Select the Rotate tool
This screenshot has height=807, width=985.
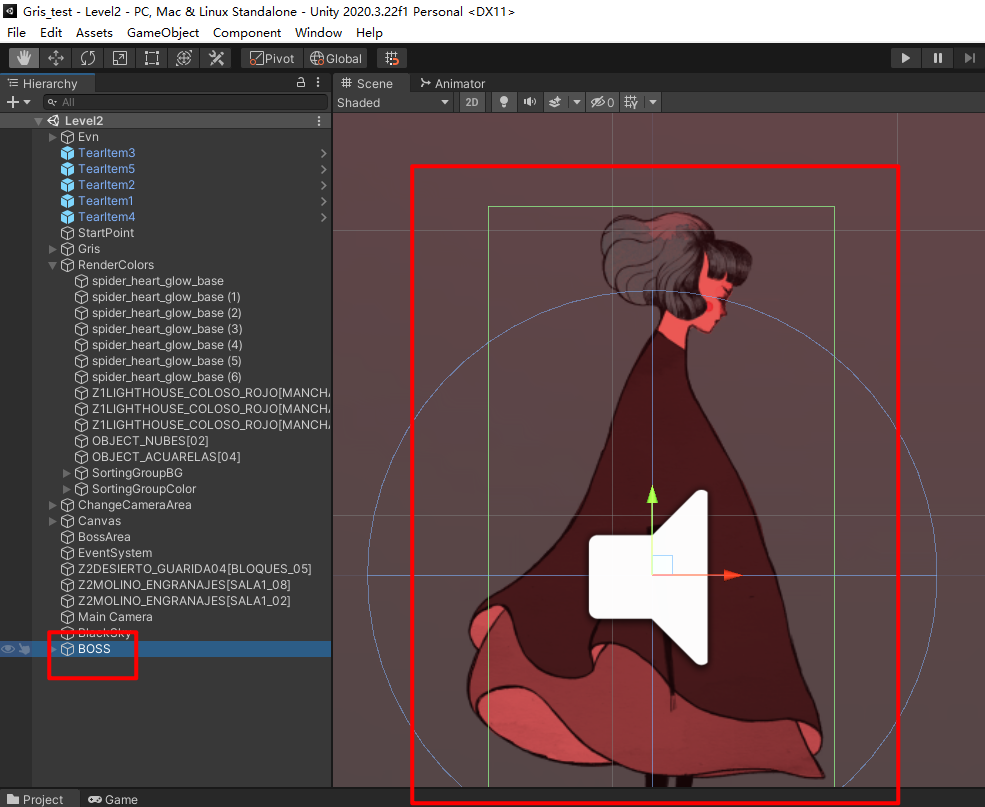tap(88, 58)
